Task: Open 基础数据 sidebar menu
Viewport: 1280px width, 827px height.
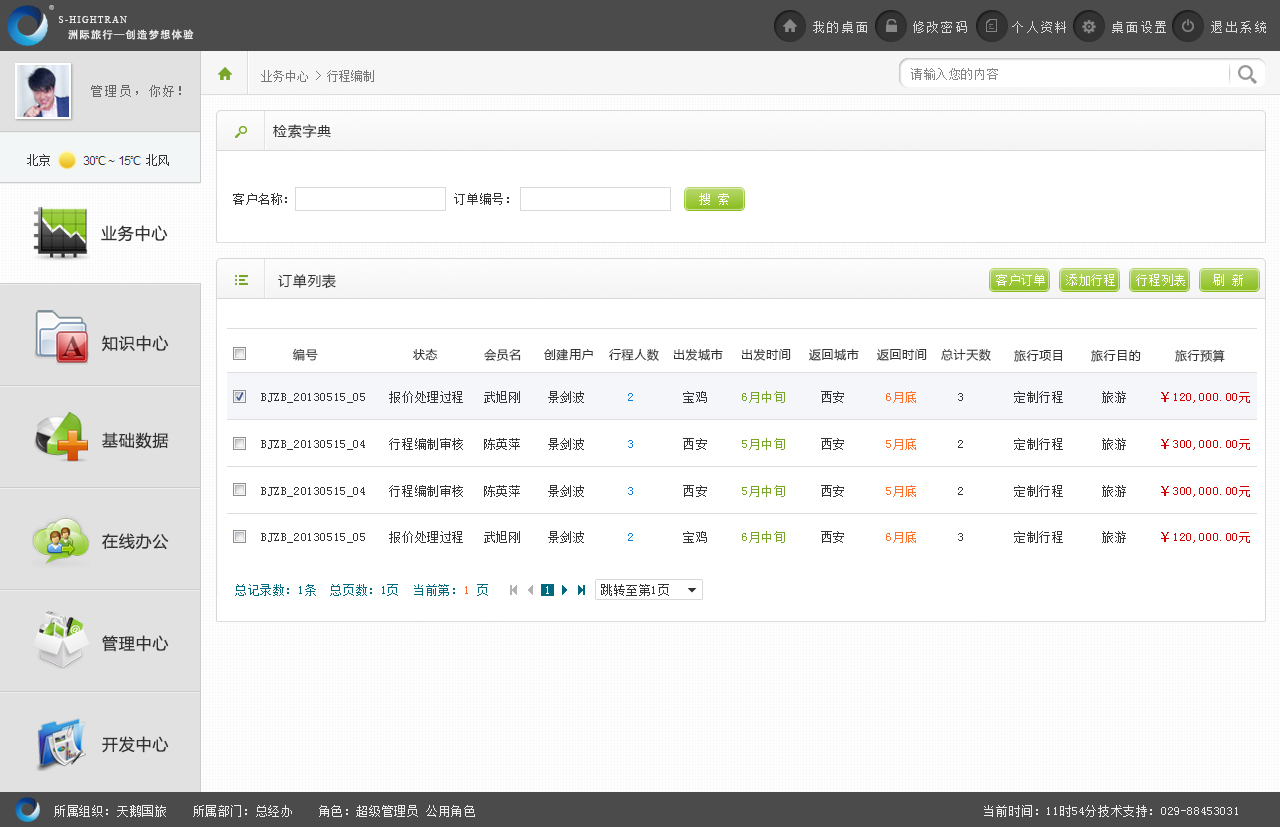Action: [x=100, y=438]
